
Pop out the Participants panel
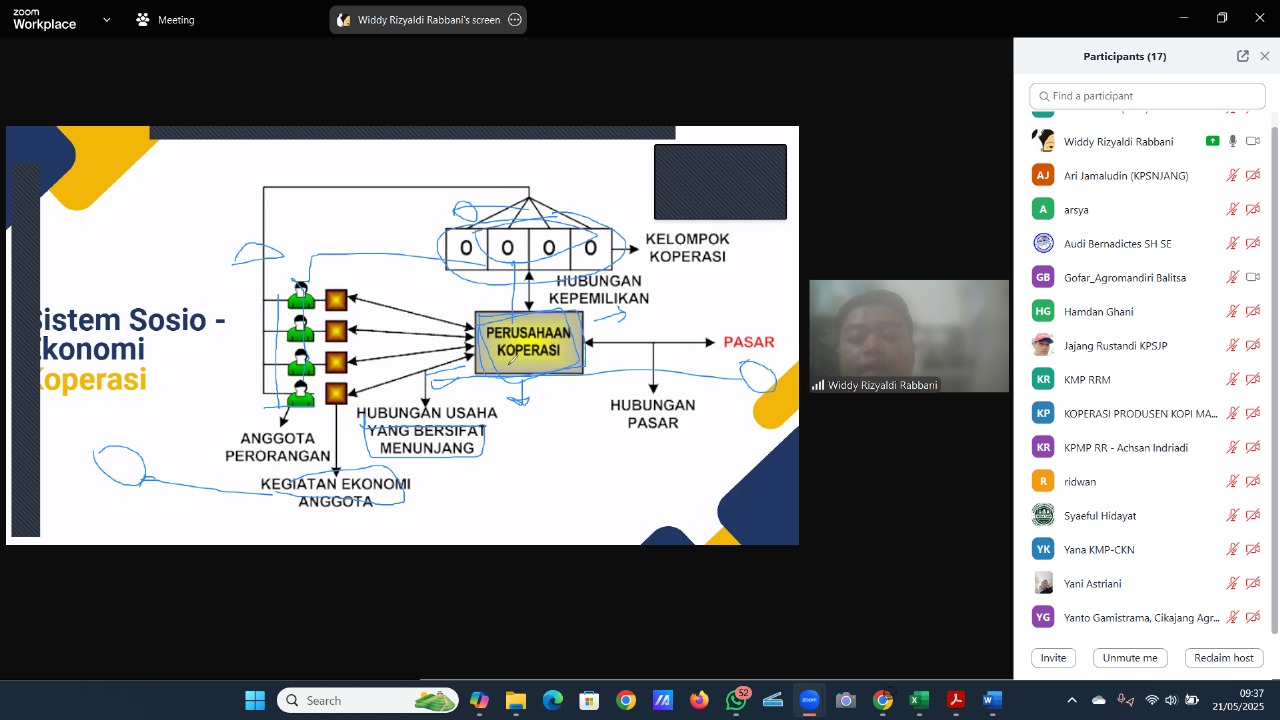pyautogui.click(x=1243, y=56)
